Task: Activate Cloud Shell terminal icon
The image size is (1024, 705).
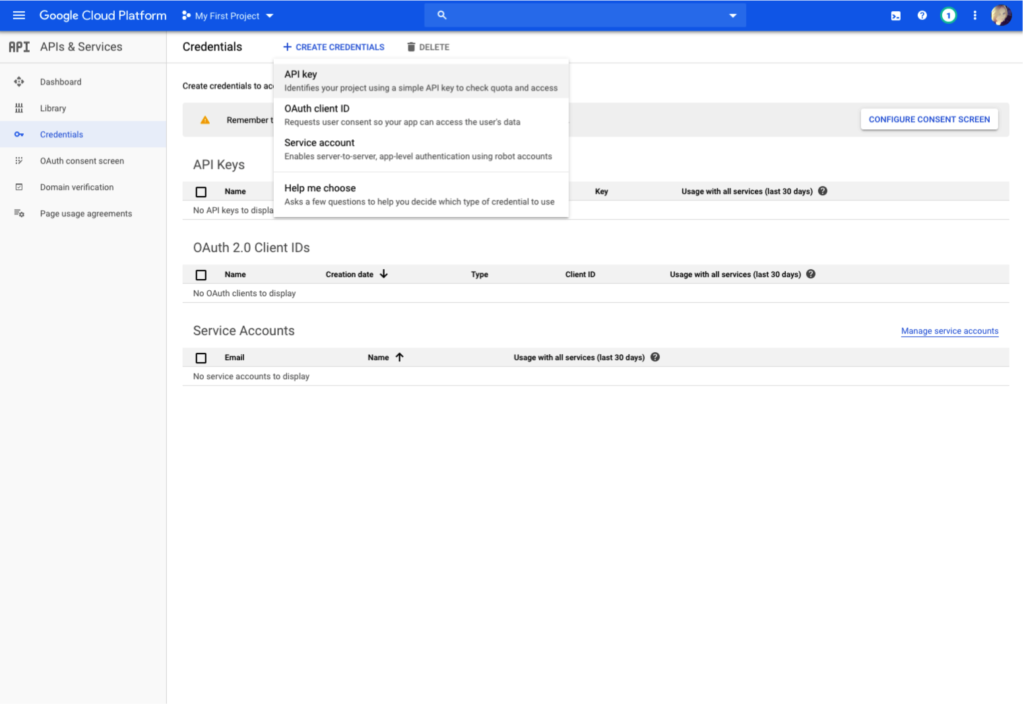Action: [896, 16]
